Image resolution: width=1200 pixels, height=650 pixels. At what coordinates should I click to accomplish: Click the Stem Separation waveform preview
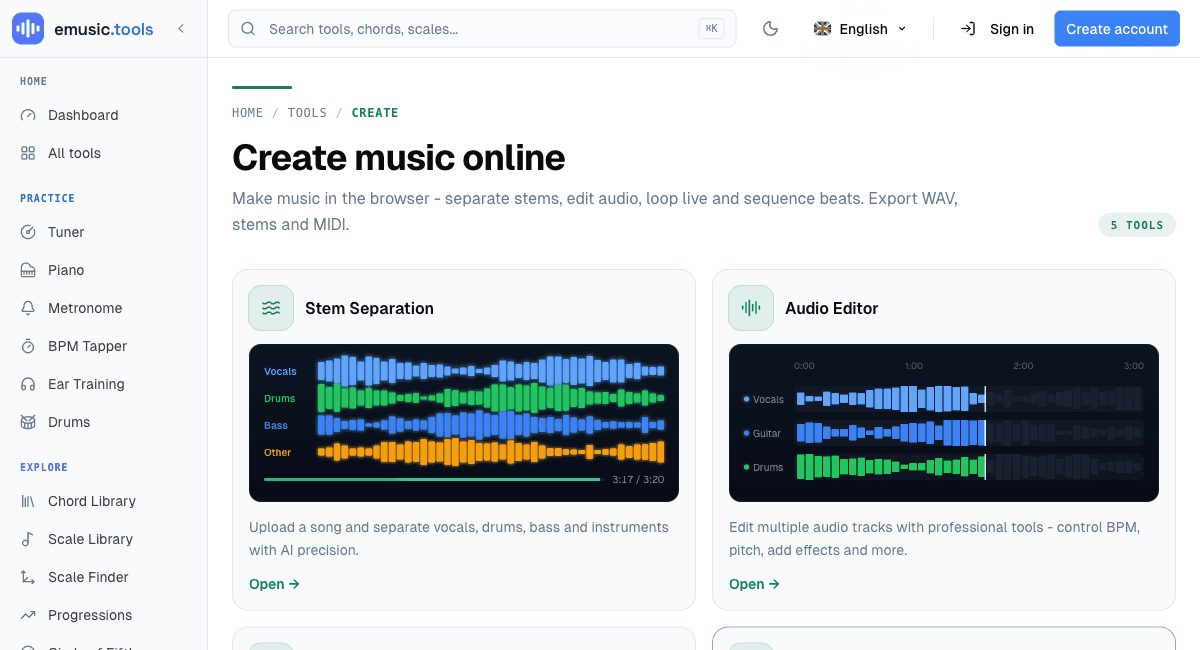click(x=464, y=423)
